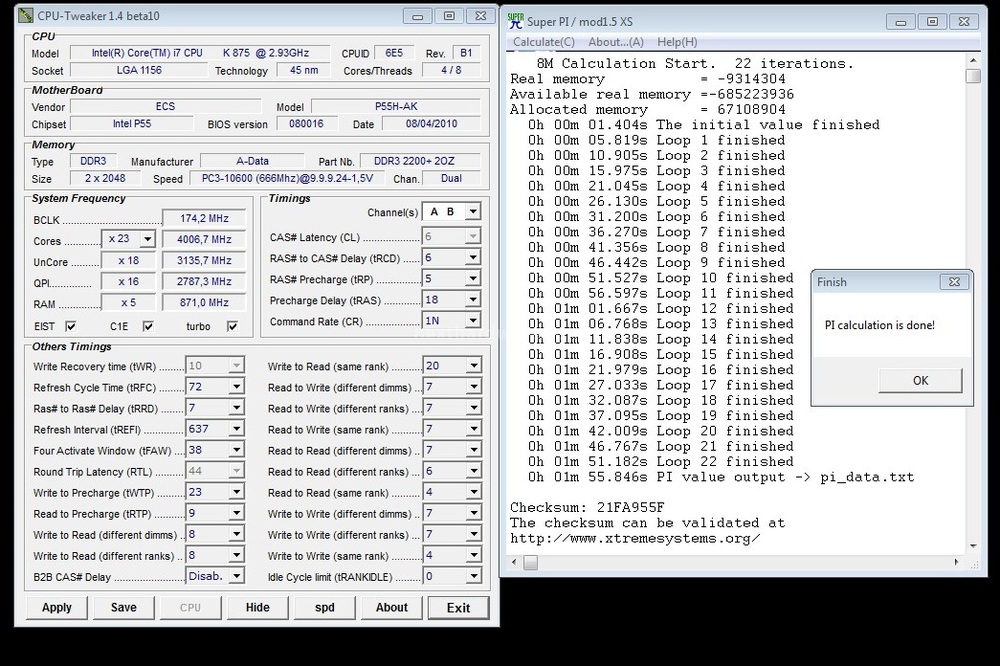The image size is (1000, 666).
Task: Minimize the Super PI window
Action: coord(901,22)
